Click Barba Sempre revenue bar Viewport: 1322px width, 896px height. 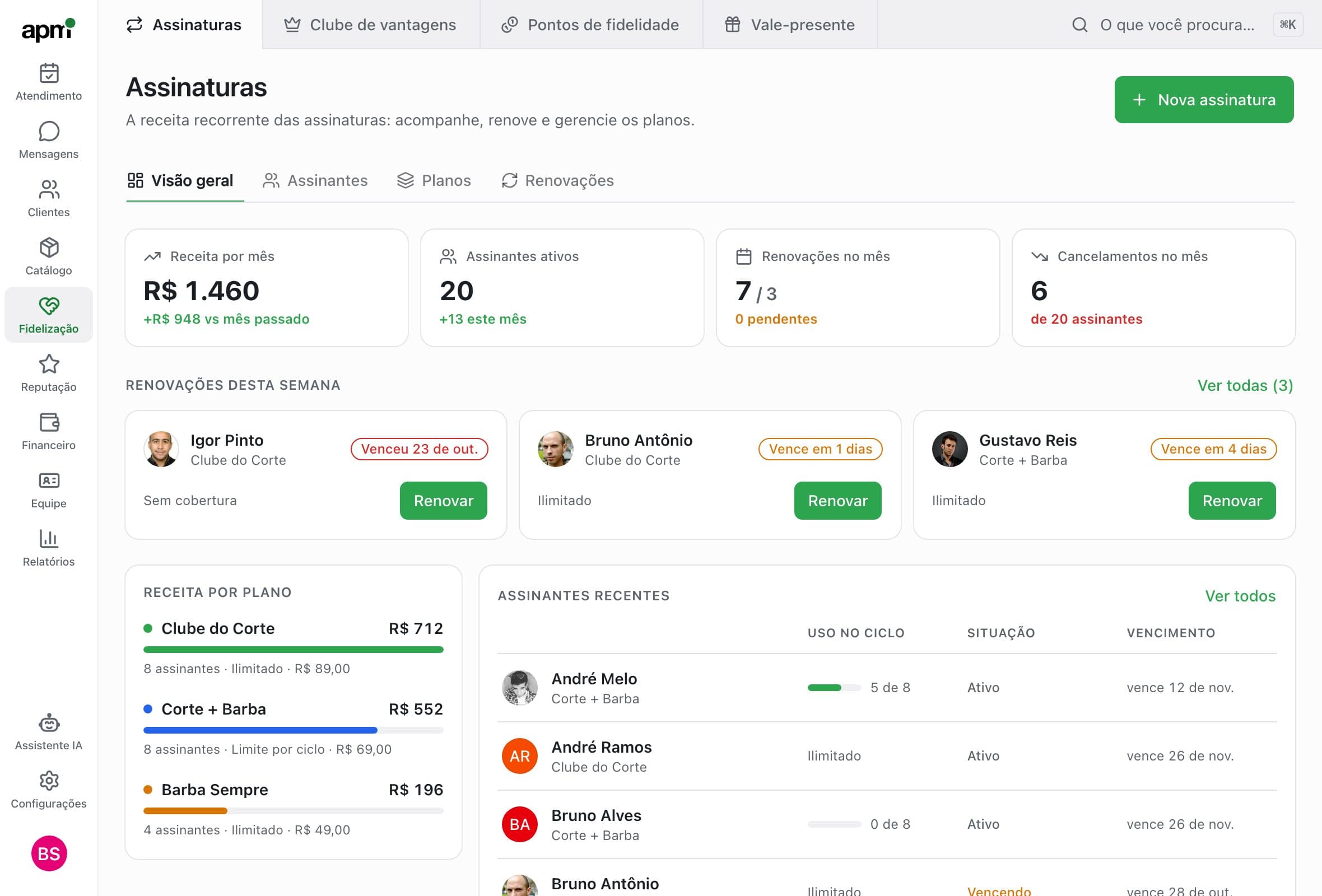click(x=293, y=811)
